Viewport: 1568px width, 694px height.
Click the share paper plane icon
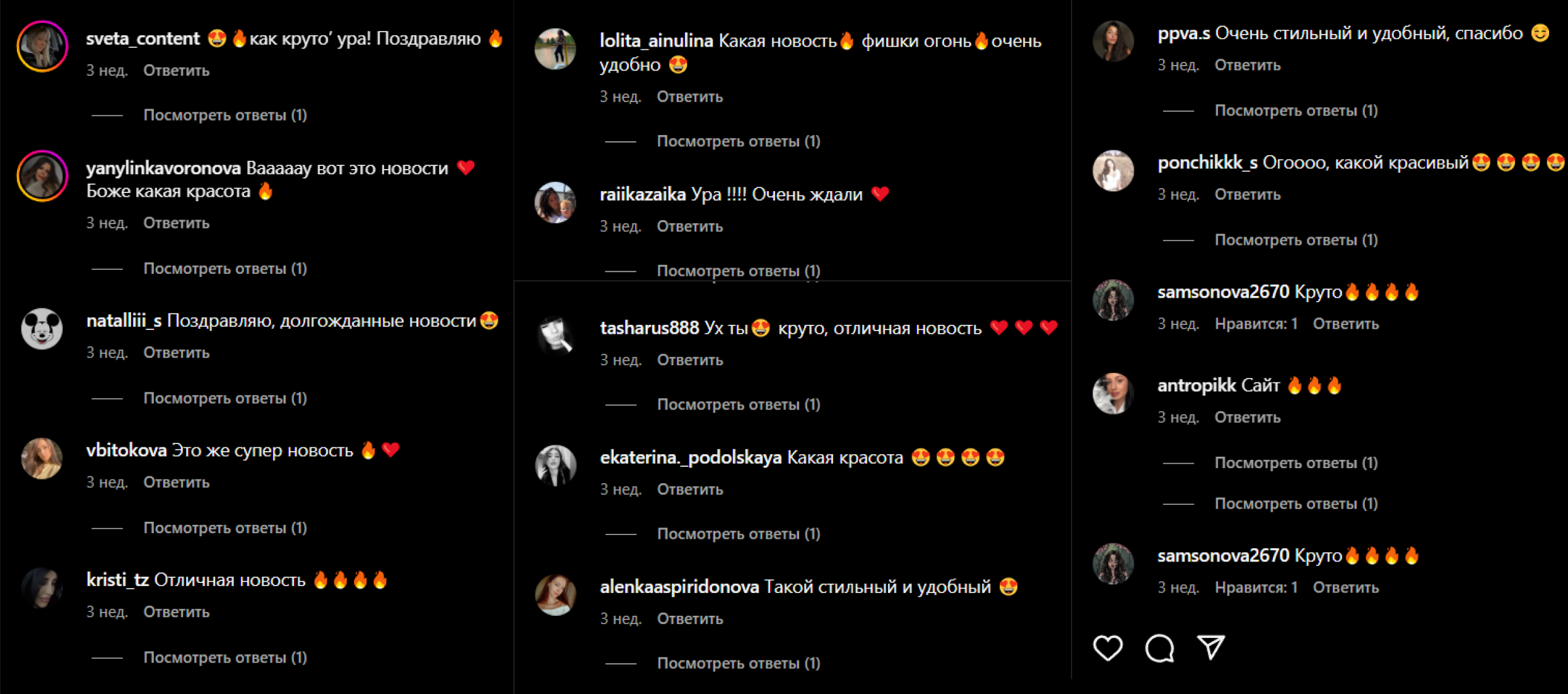point(1211,647)
